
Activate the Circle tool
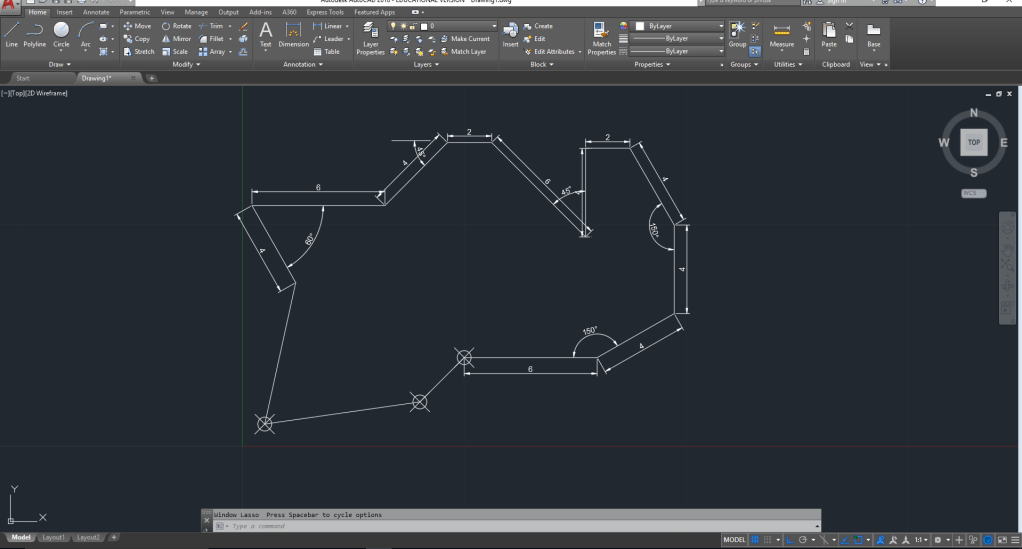click(x=61, y=34)
